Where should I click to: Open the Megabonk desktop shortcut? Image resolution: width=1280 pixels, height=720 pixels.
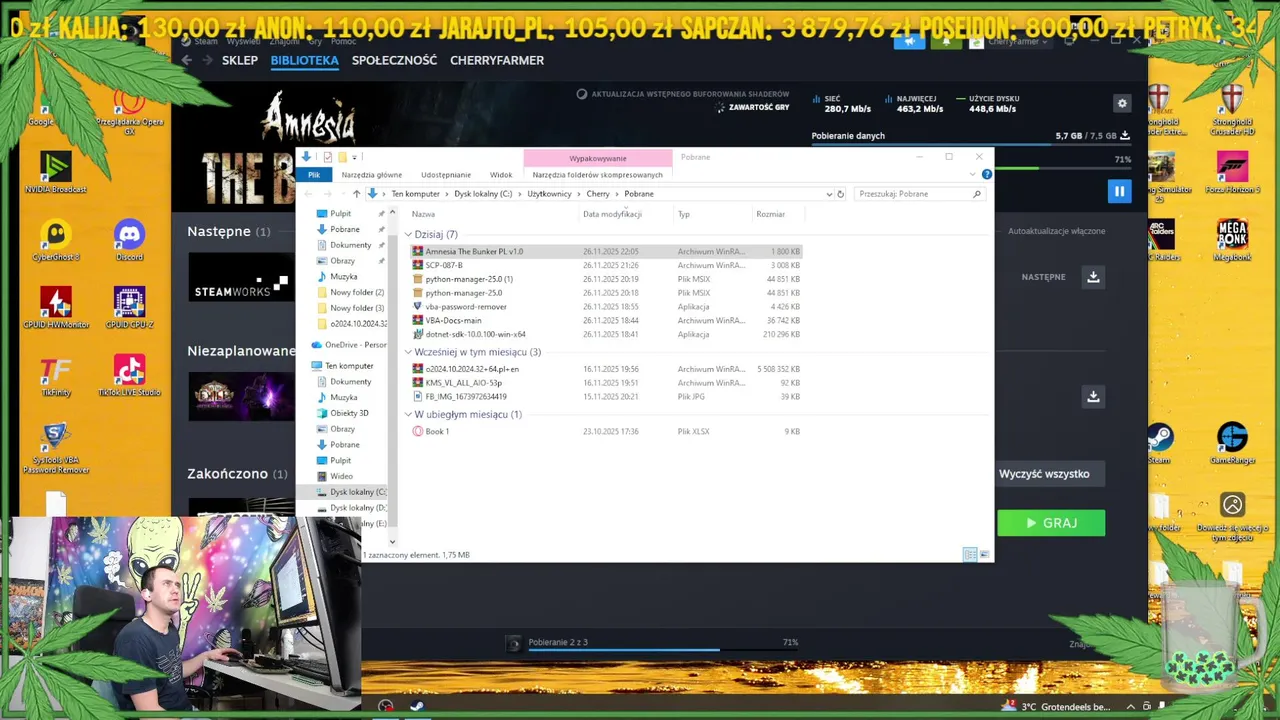pyautogui.click(x=1232, y=240)
